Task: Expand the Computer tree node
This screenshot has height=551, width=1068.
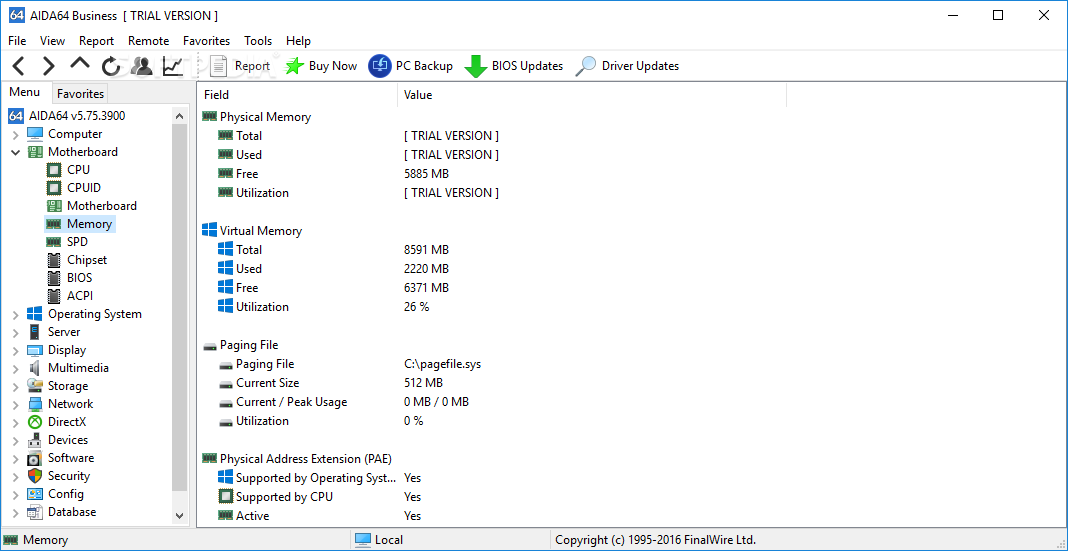Action: click(x=16, y=135)
